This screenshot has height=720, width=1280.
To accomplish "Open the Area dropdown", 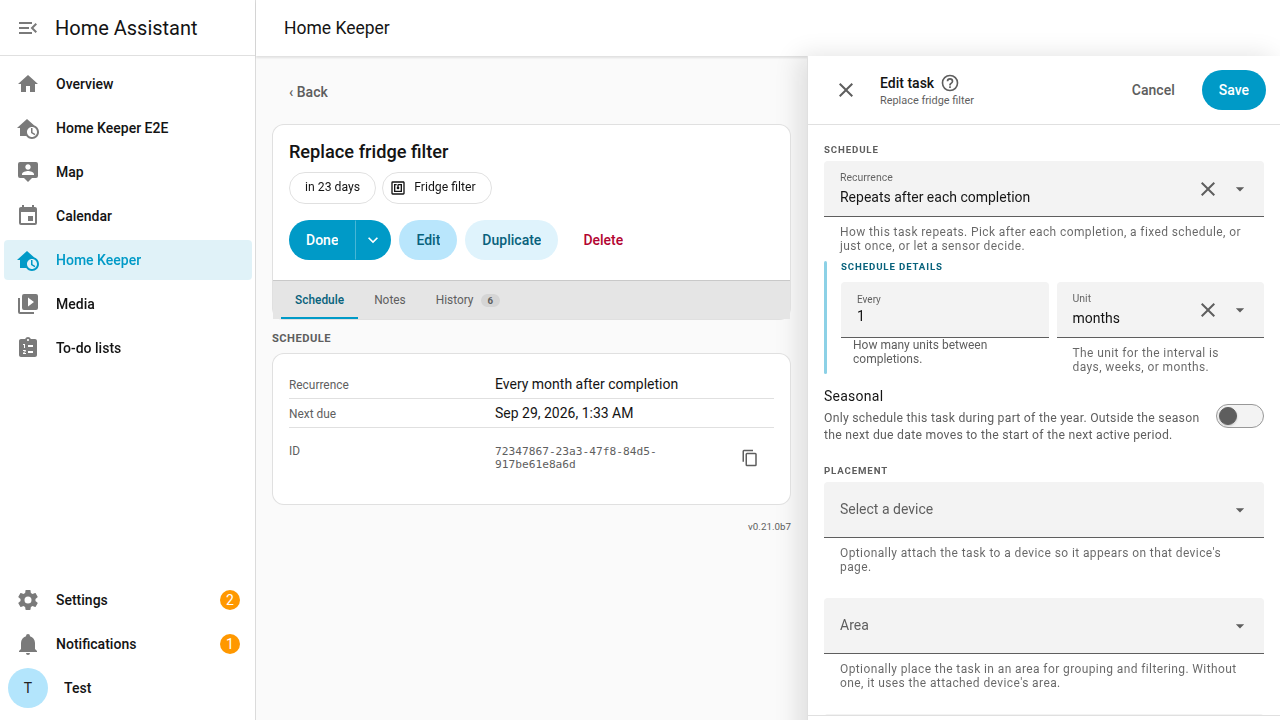I will point(1044,626).
